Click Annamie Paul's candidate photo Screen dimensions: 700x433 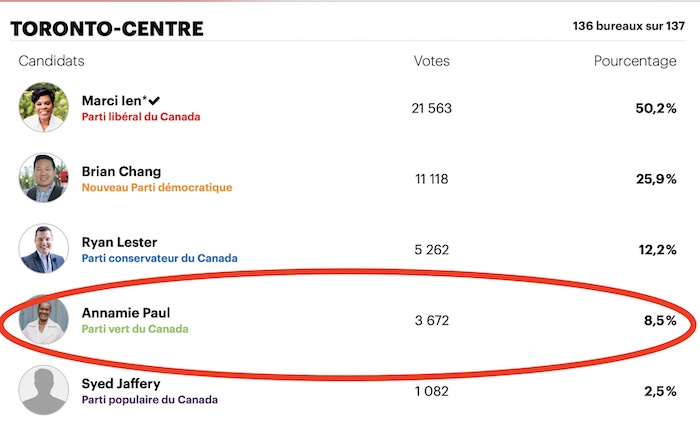pos(44,319)
